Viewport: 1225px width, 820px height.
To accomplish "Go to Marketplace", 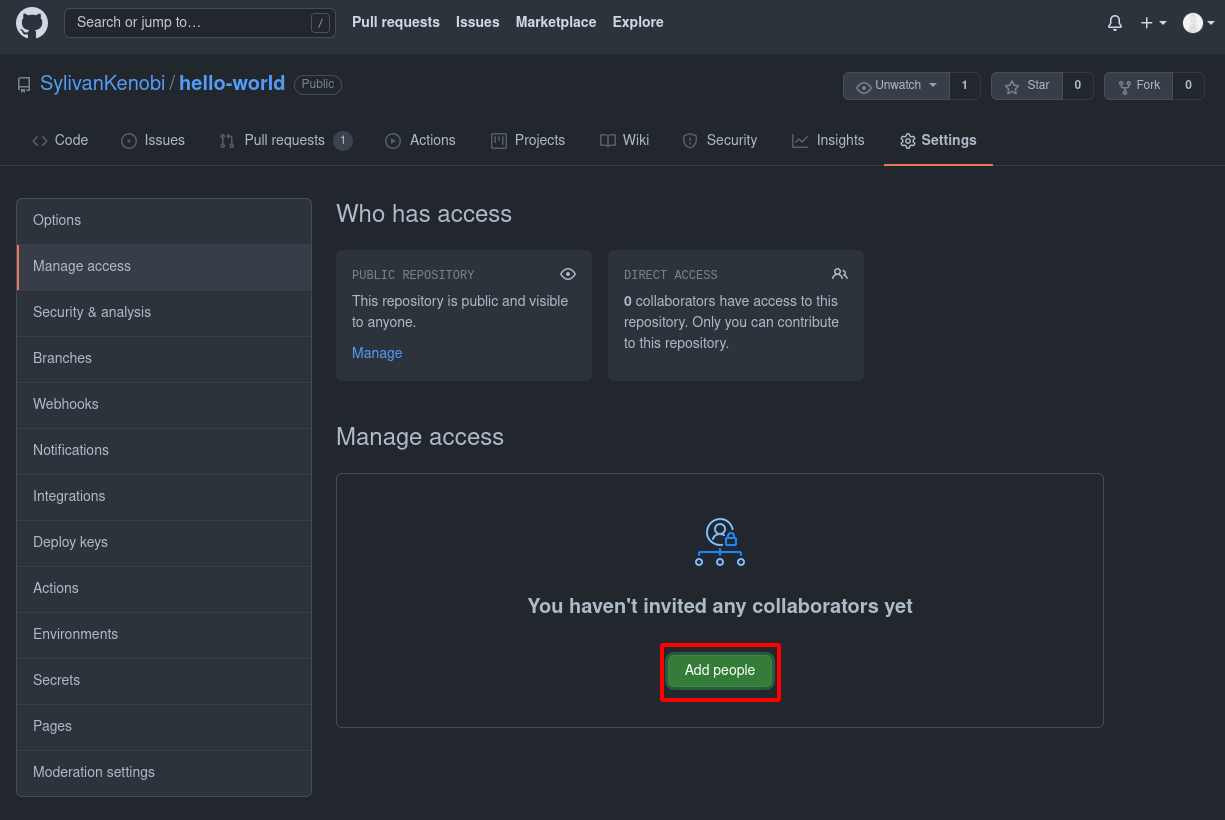I will 556,22.
